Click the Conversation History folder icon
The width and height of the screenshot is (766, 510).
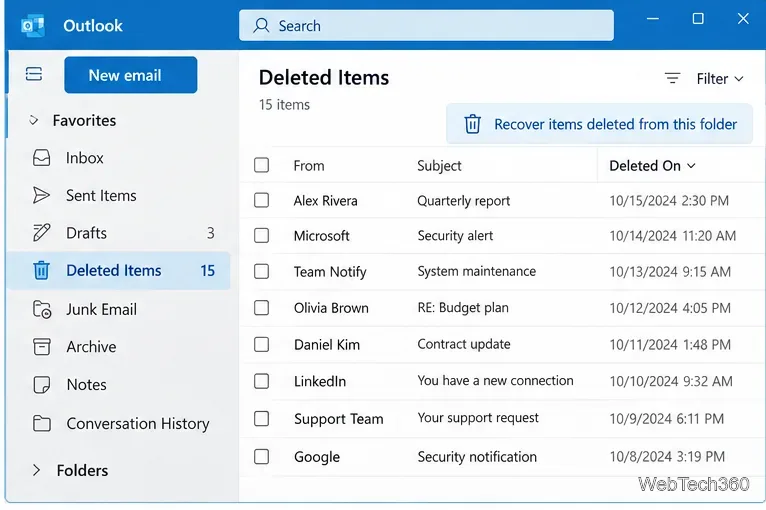point(42,423)
